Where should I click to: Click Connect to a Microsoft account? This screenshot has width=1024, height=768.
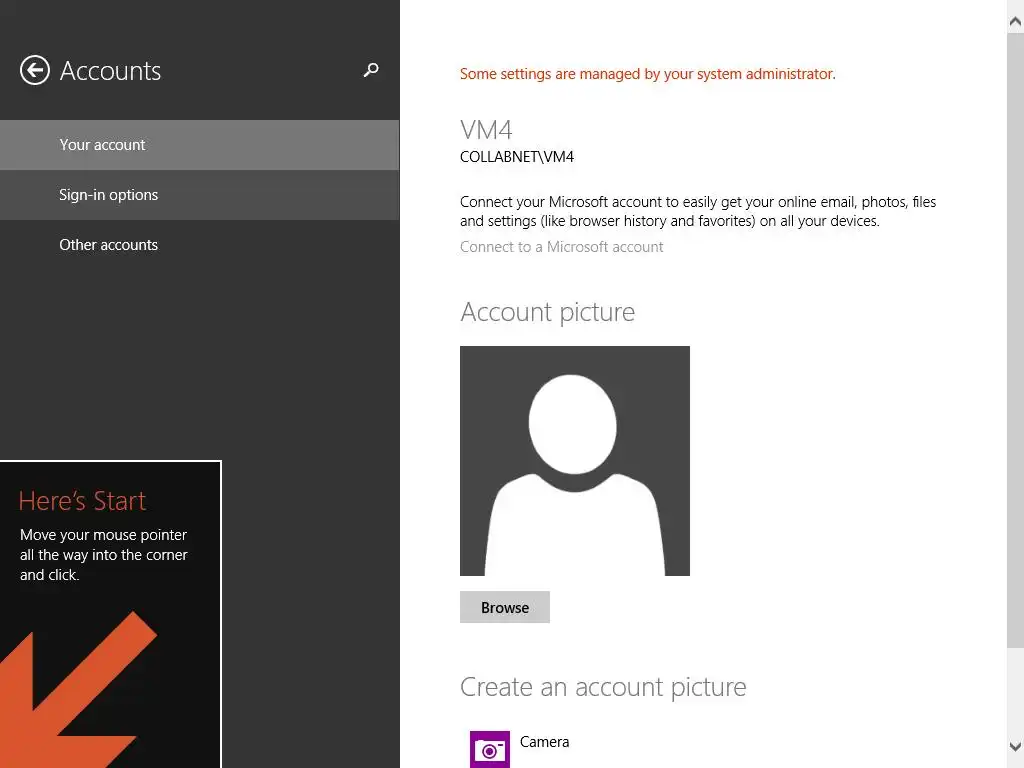561,247
